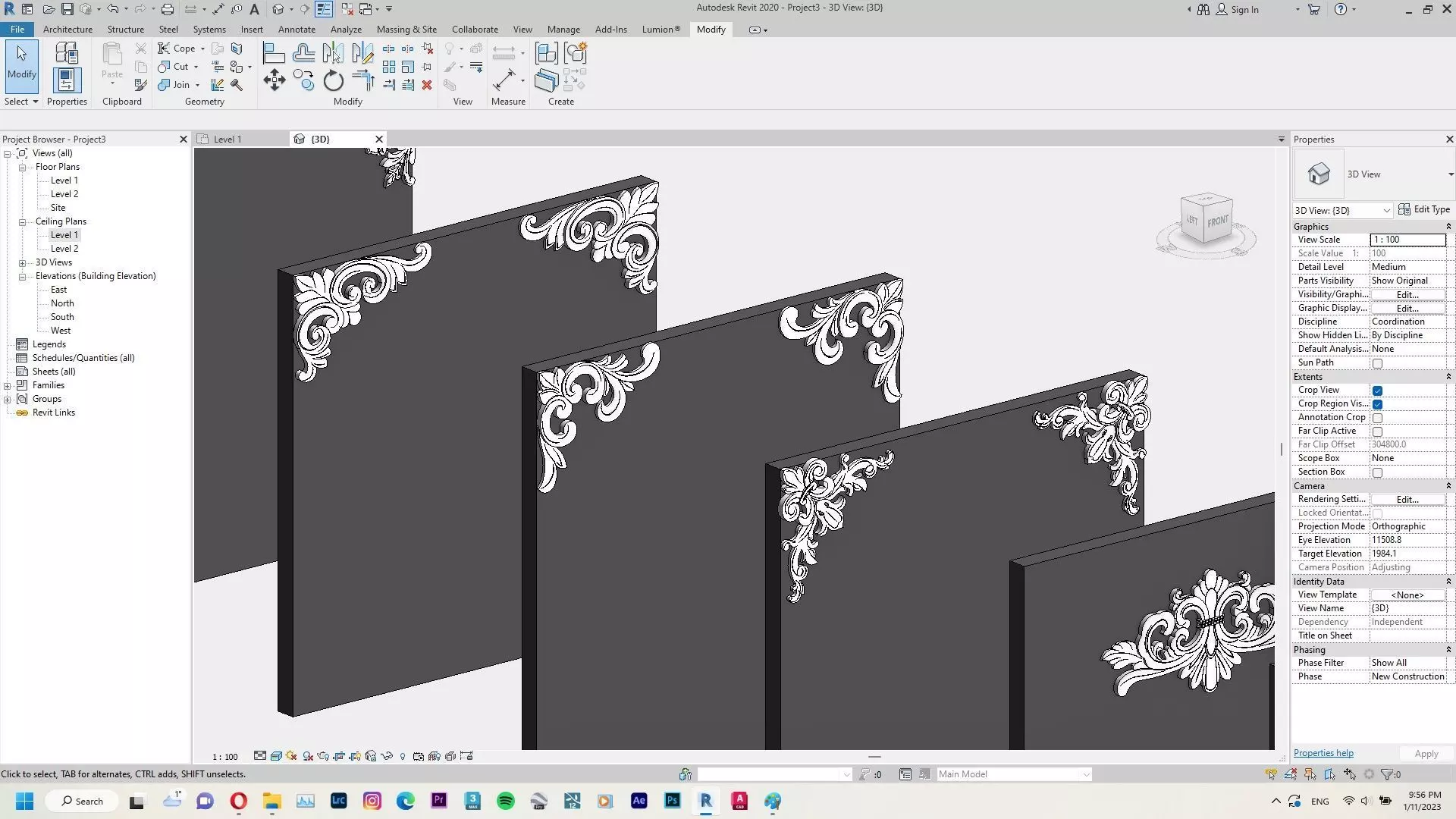Click the Trim/Extend to Corner tool

coord(363,80)
